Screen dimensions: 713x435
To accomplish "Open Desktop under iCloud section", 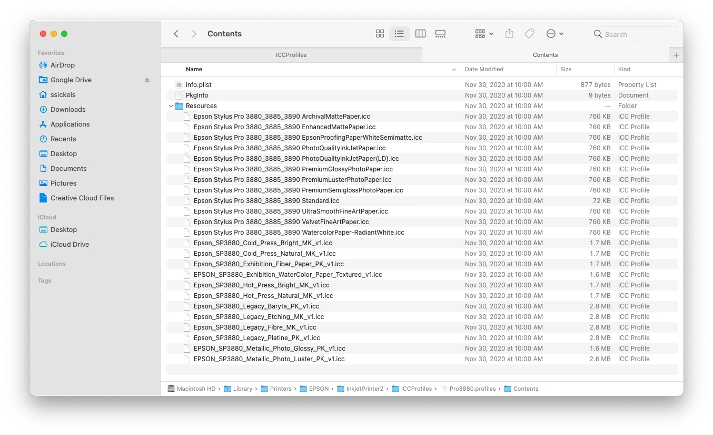I will pyautogui.click(x=64, y=230).
